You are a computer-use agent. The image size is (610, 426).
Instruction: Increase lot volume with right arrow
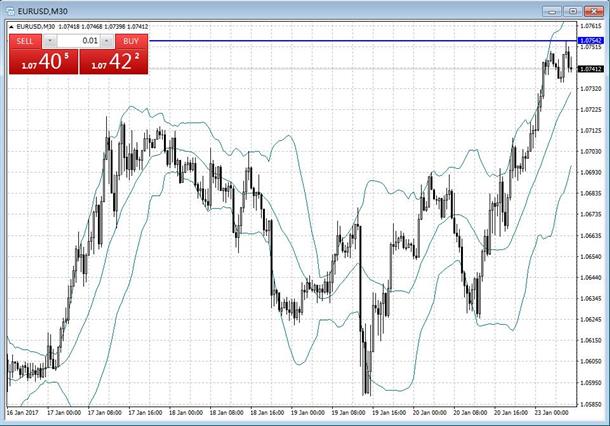[107, 41]
